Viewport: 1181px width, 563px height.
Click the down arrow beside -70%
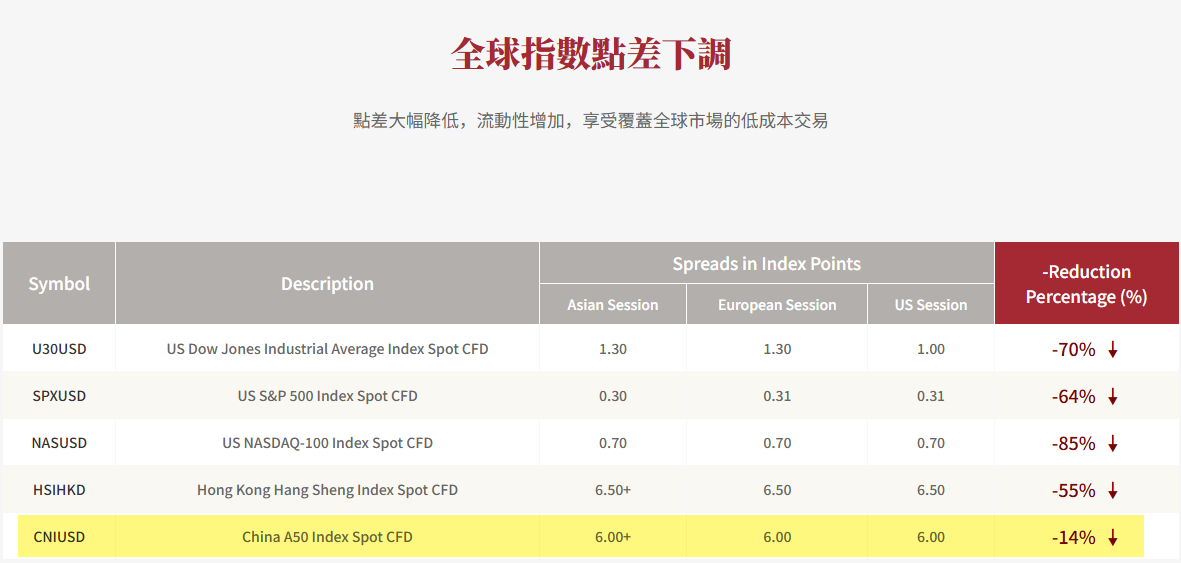point(1112,350)
